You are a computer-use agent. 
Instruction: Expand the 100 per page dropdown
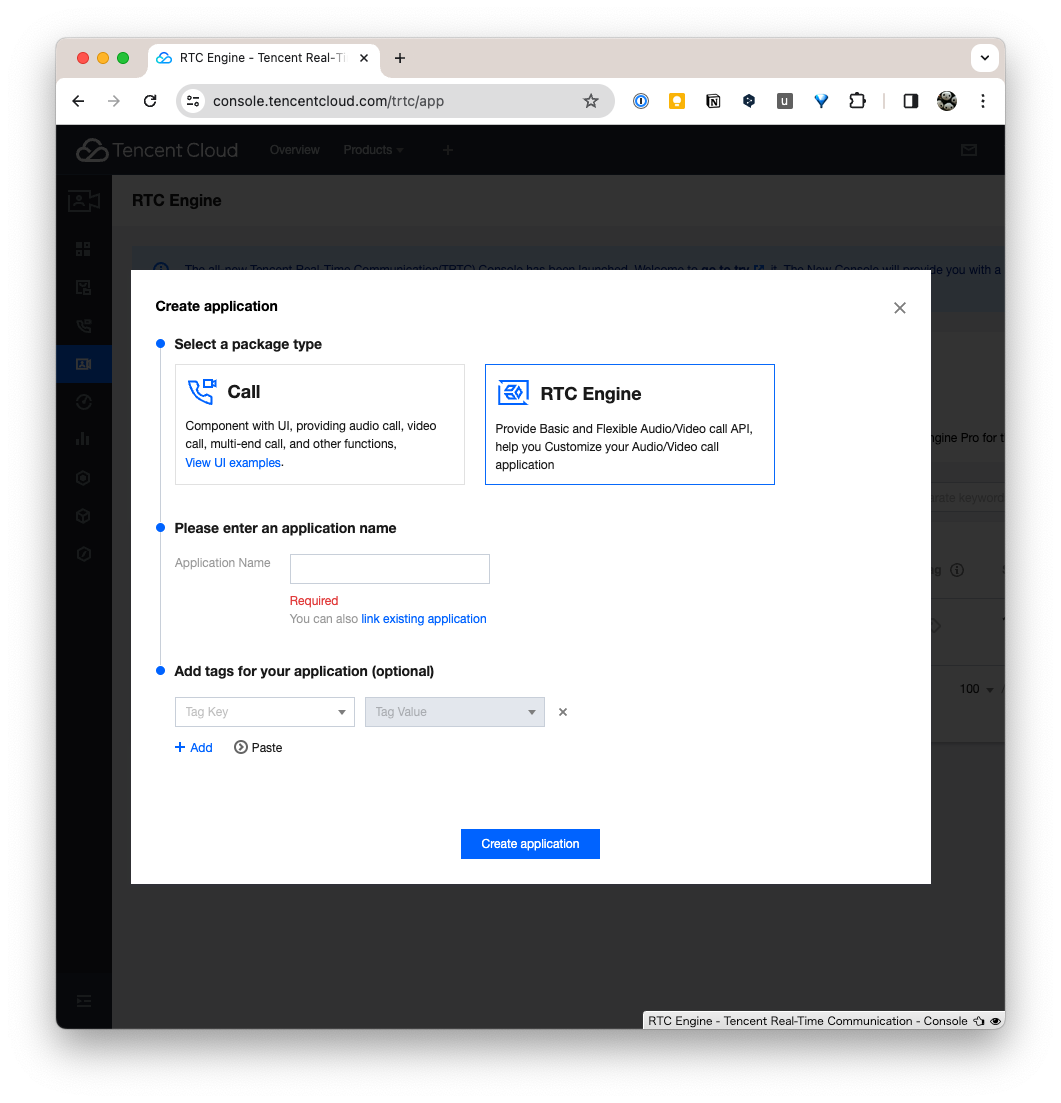(977, 689)
